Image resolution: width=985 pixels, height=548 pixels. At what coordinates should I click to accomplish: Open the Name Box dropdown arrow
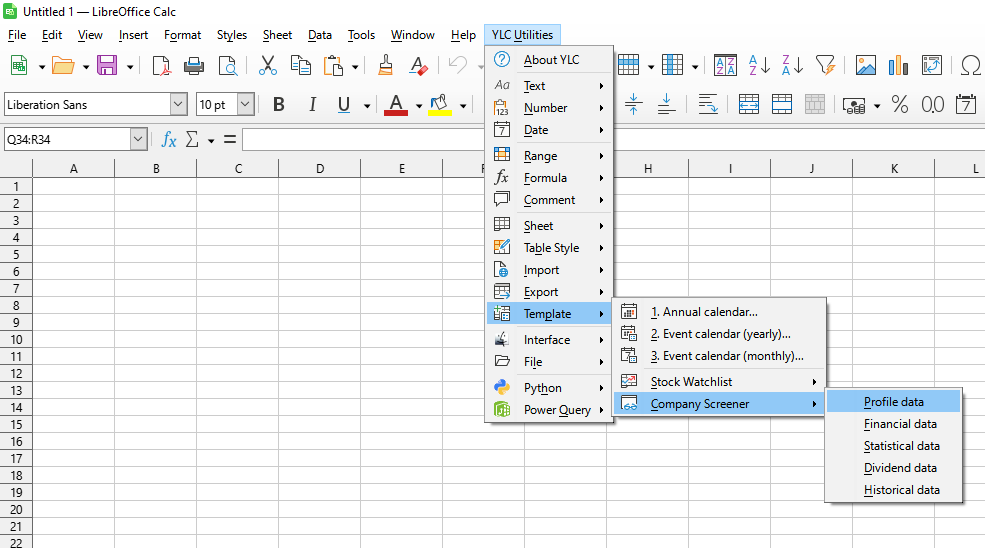click(139, 140)
